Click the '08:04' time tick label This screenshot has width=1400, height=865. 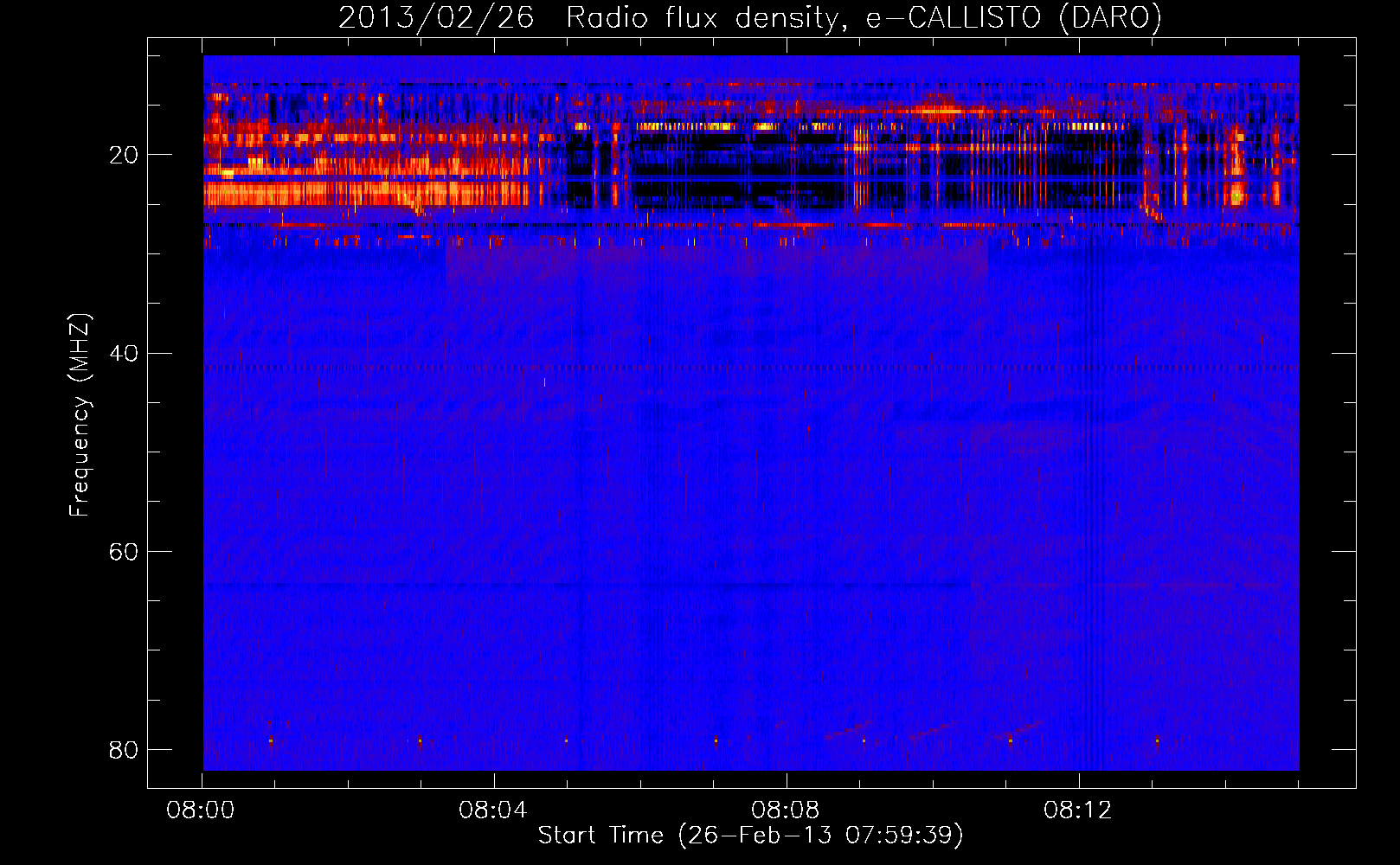click(x=493, y=811)
